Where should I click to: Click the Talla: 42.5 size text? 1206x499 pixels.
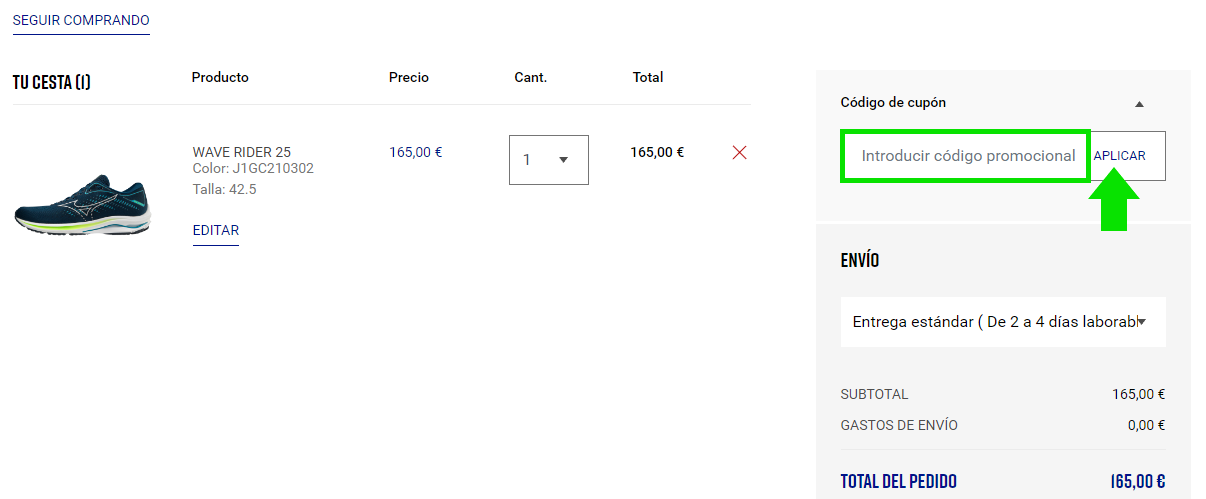pos(224,189)
